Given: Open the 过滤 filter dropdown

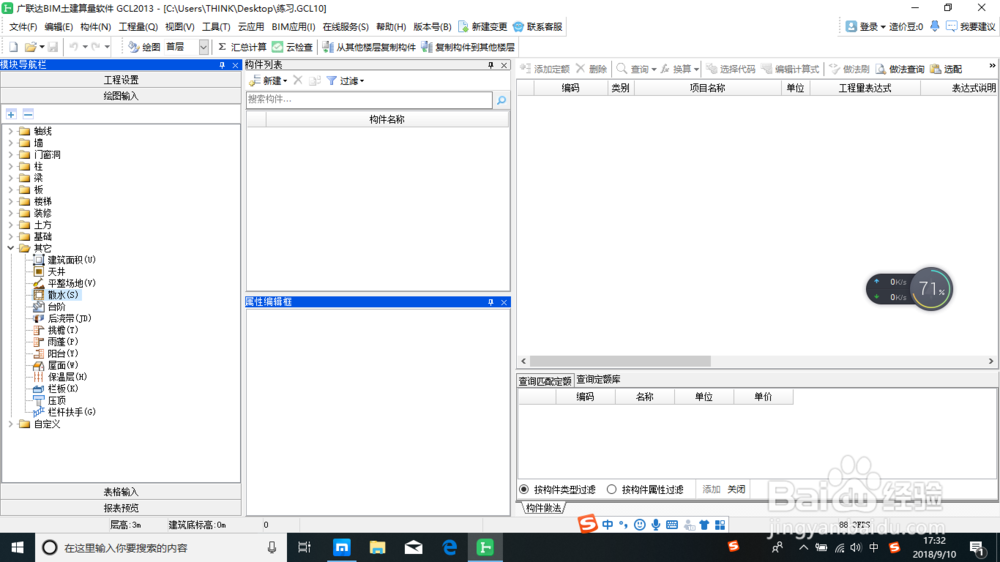Looking at the screenshot, I should (x=345, y=81).
